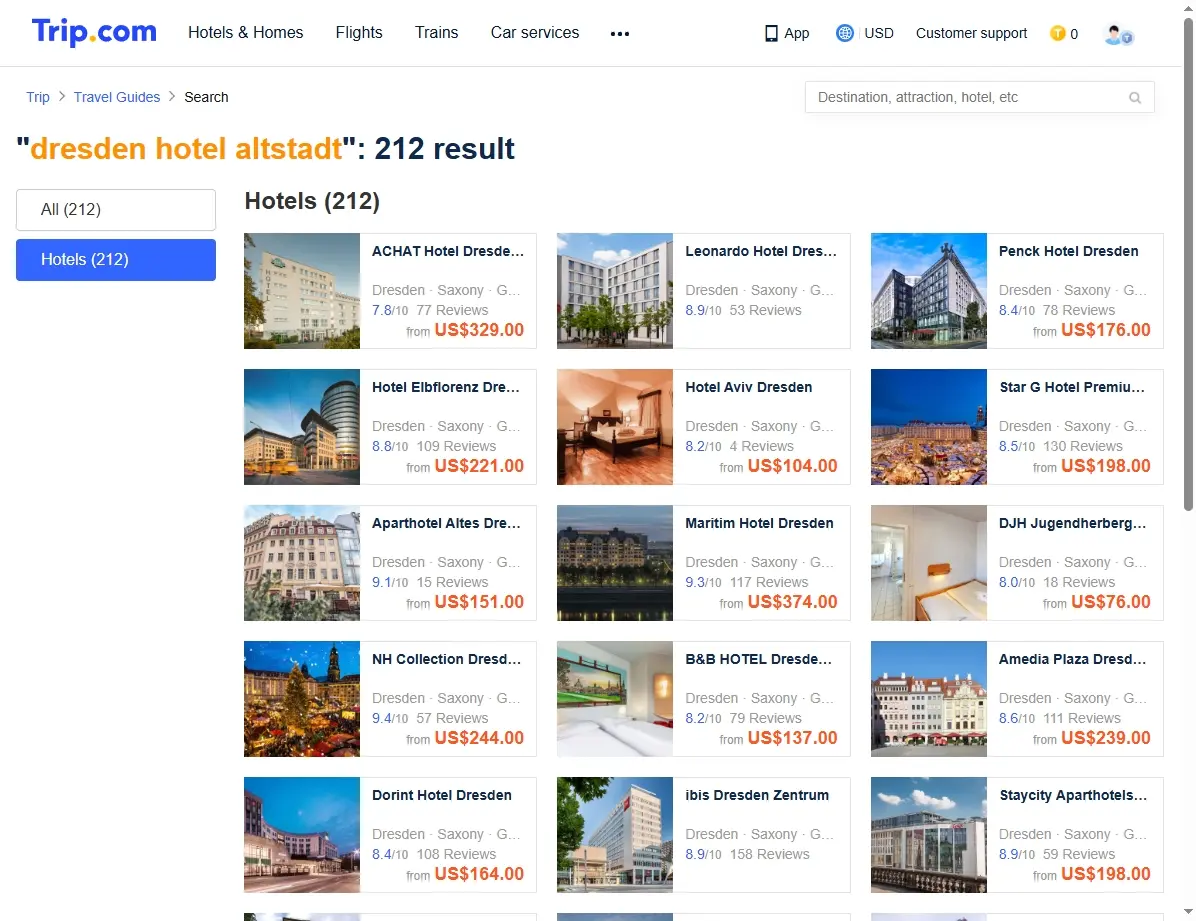Image resolution: width=1196 pixels, height=921 pixels.
Task: Select the Hotels (212) filter
Action: coord(116,259)
